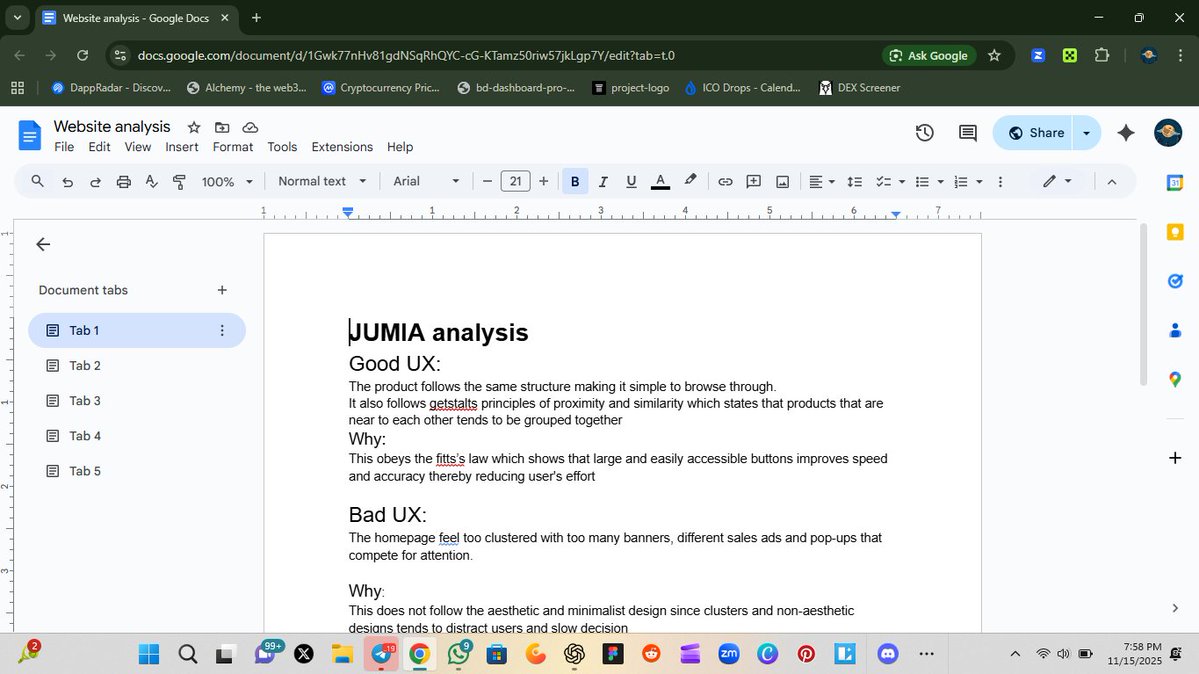
Task: Open Google Keep side panel
Action: 1175,232
